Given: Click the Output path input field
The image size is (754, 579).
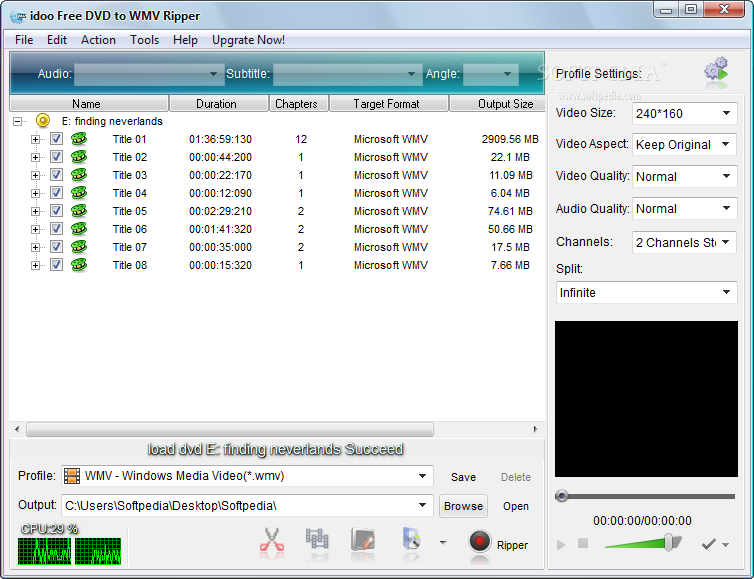Looking at the screenshot, I should pyautogui.click(x=247, y=506).
